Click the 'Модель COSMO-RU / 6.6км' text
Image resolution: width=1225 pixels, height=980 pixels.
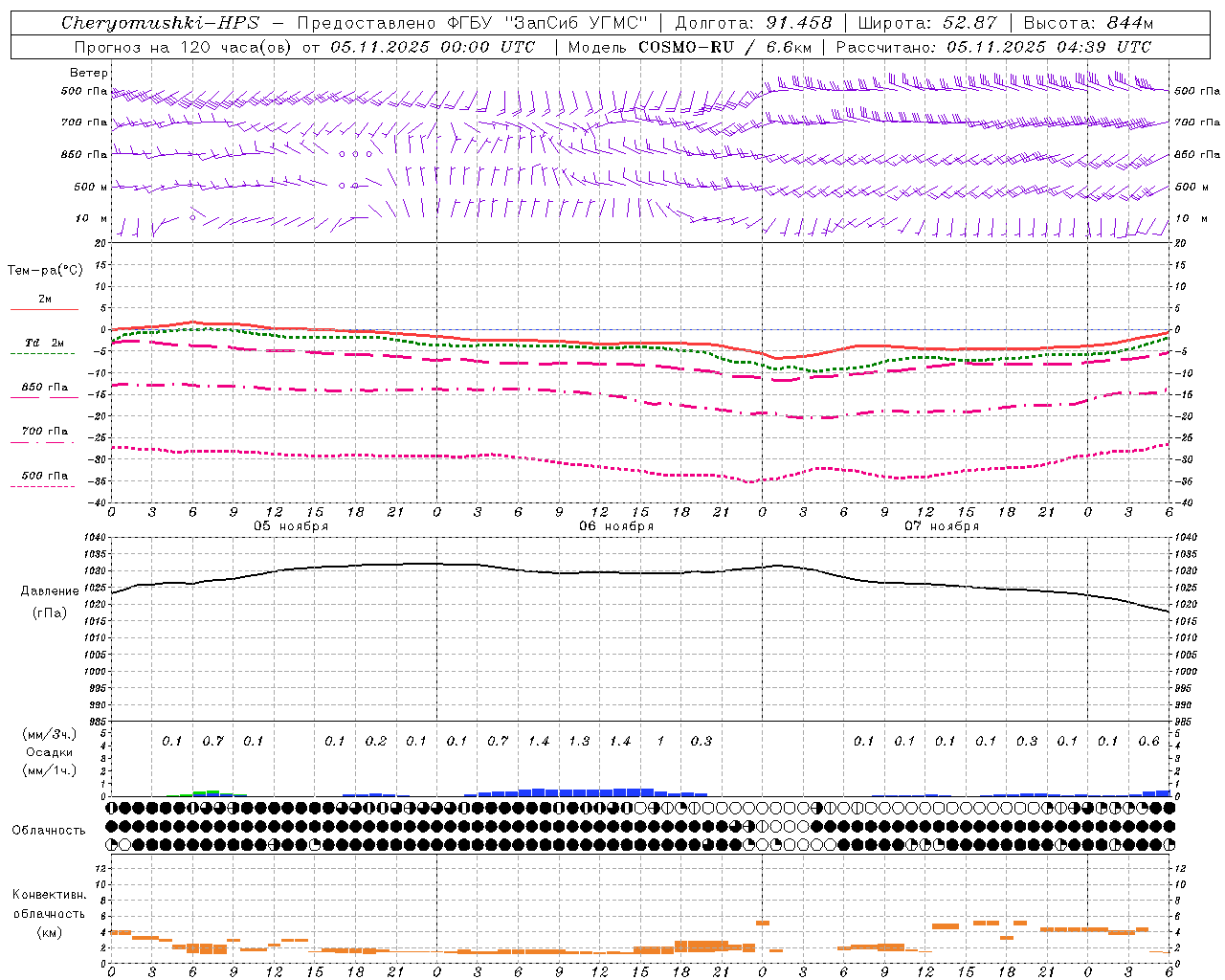[x=690, y=47]
